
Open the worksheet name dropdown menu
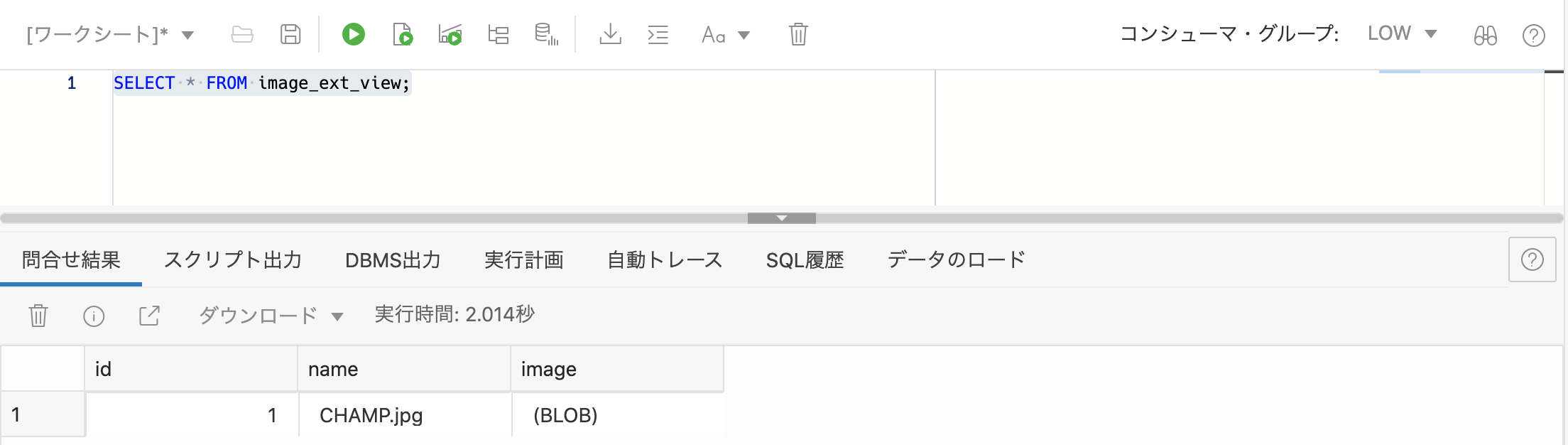187,33
